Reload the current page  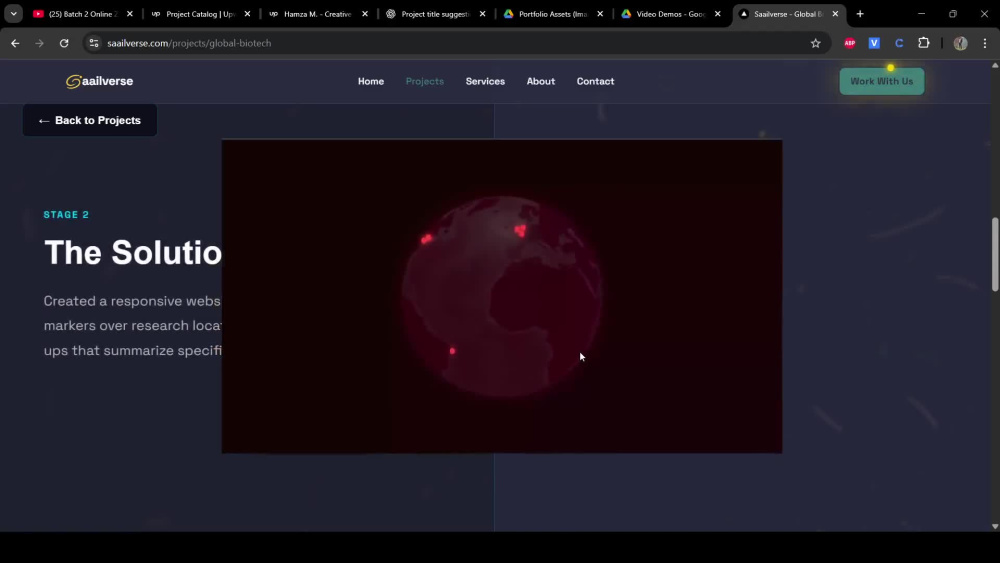[64, 43]
